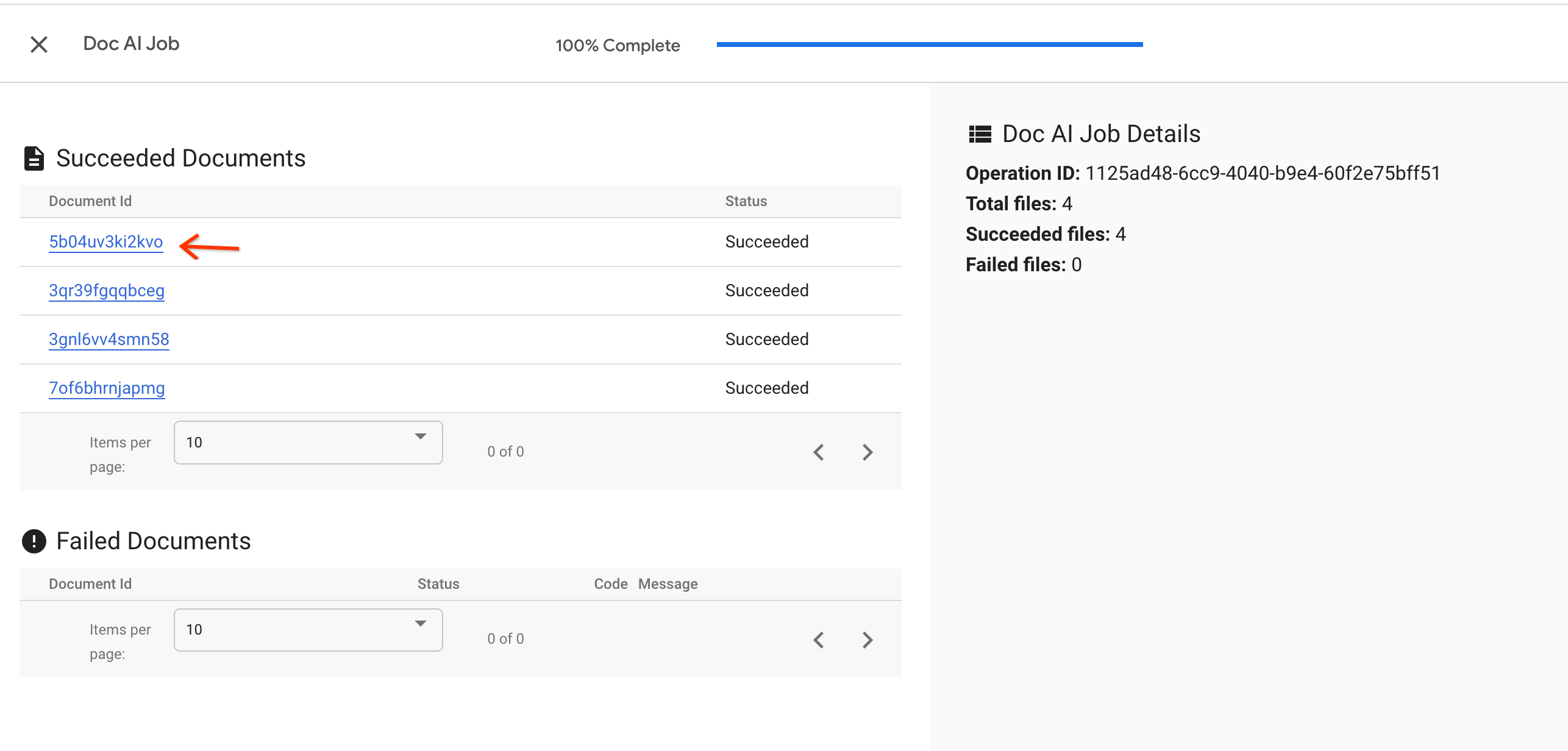Click the Failed Documents alert icon
The image size is (1568, 751).
pyautogui.click(x=34, y=541)
